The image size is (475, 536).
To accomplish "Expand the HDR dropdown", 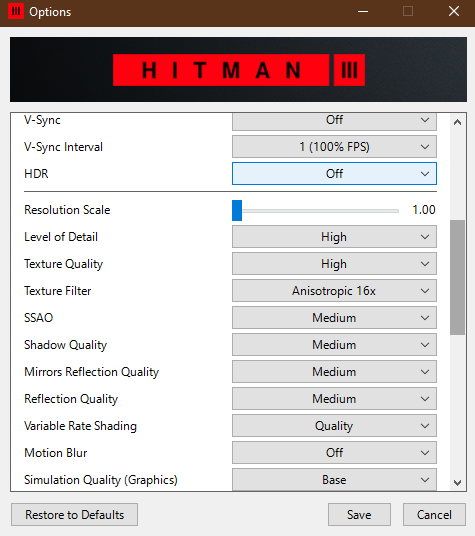I will point(334,174).
